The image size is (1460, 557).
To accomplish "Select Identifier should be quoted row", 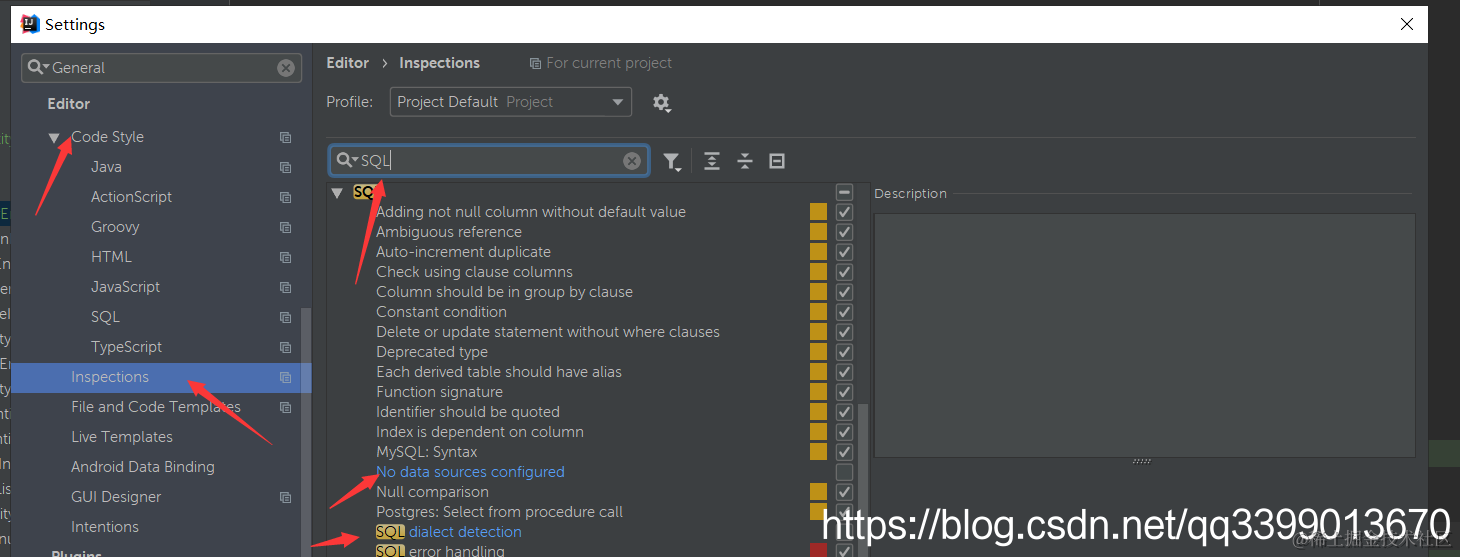I will (x=468, y=412).
